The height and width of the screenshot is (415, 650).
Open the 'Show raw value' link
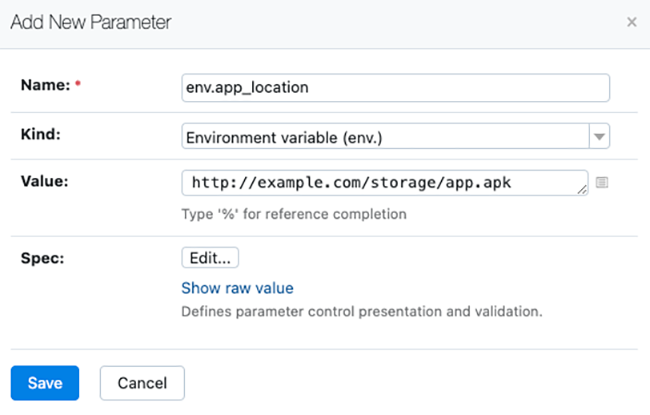tap(237, 288)
